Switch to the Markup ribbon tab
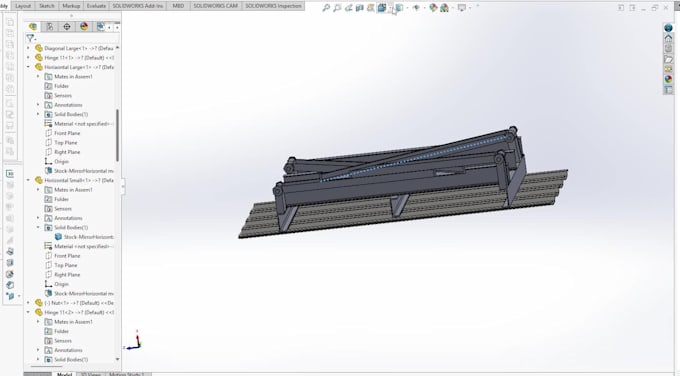This screenshot has width=680, height=376. 71,6
